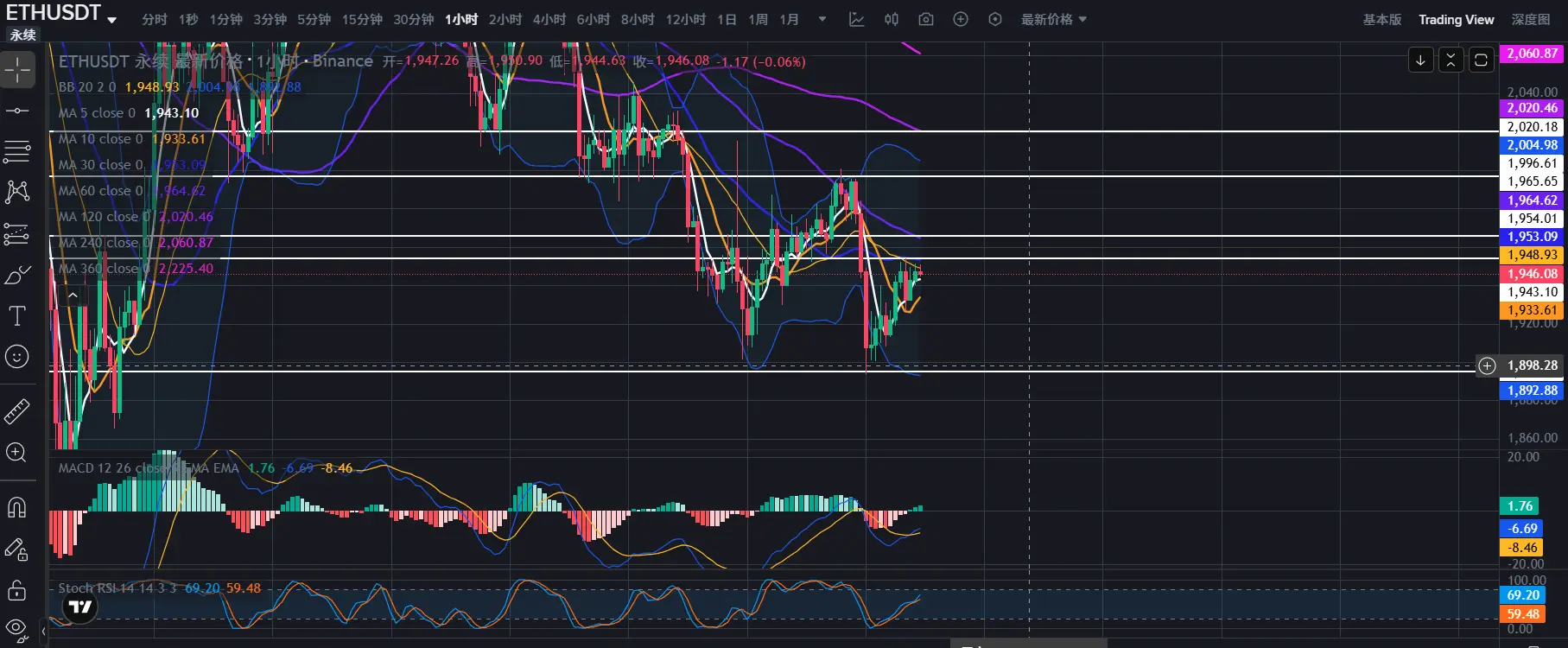Select the trend line drawing tool
Screen dimensions: 1568x648
pos(17,111)
